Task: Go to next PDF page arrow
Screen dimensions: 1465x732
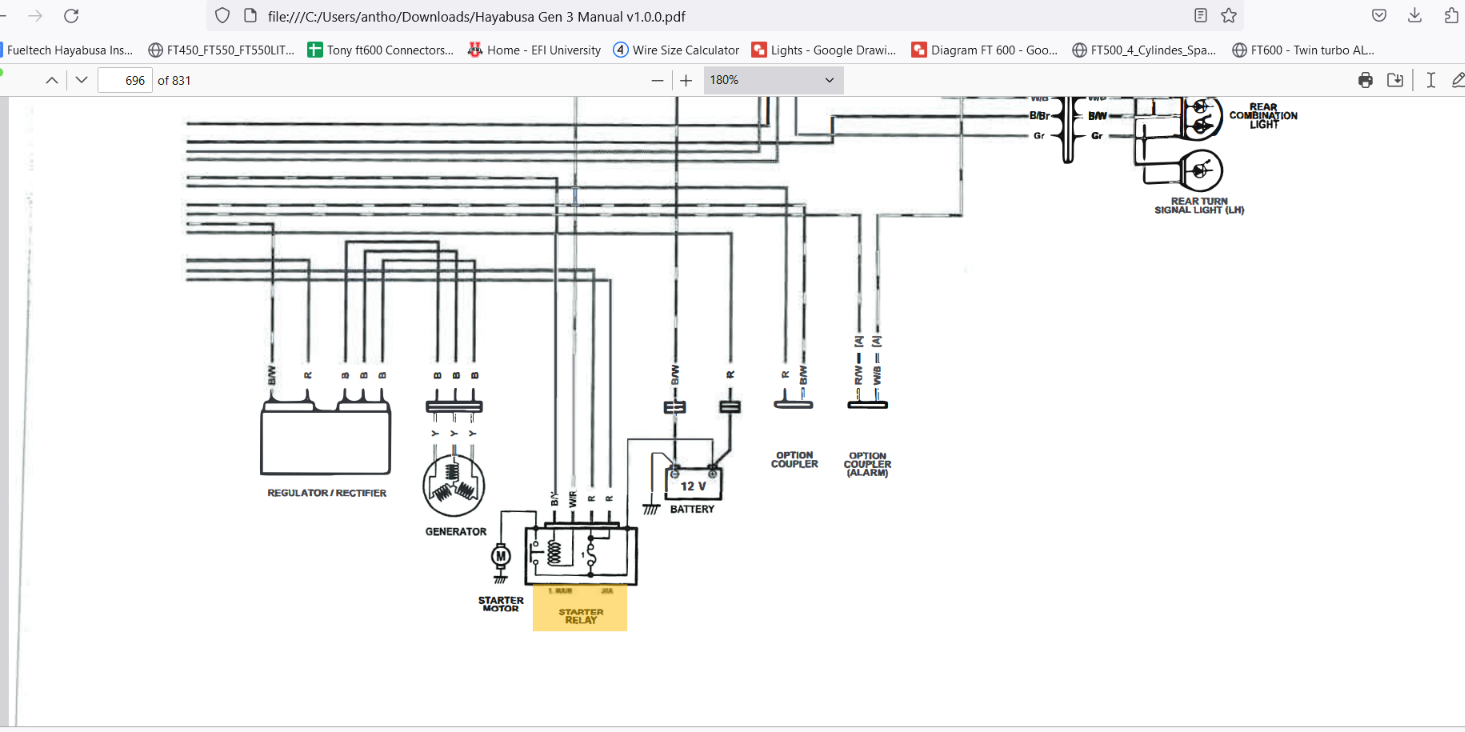Action: (82, 80)
